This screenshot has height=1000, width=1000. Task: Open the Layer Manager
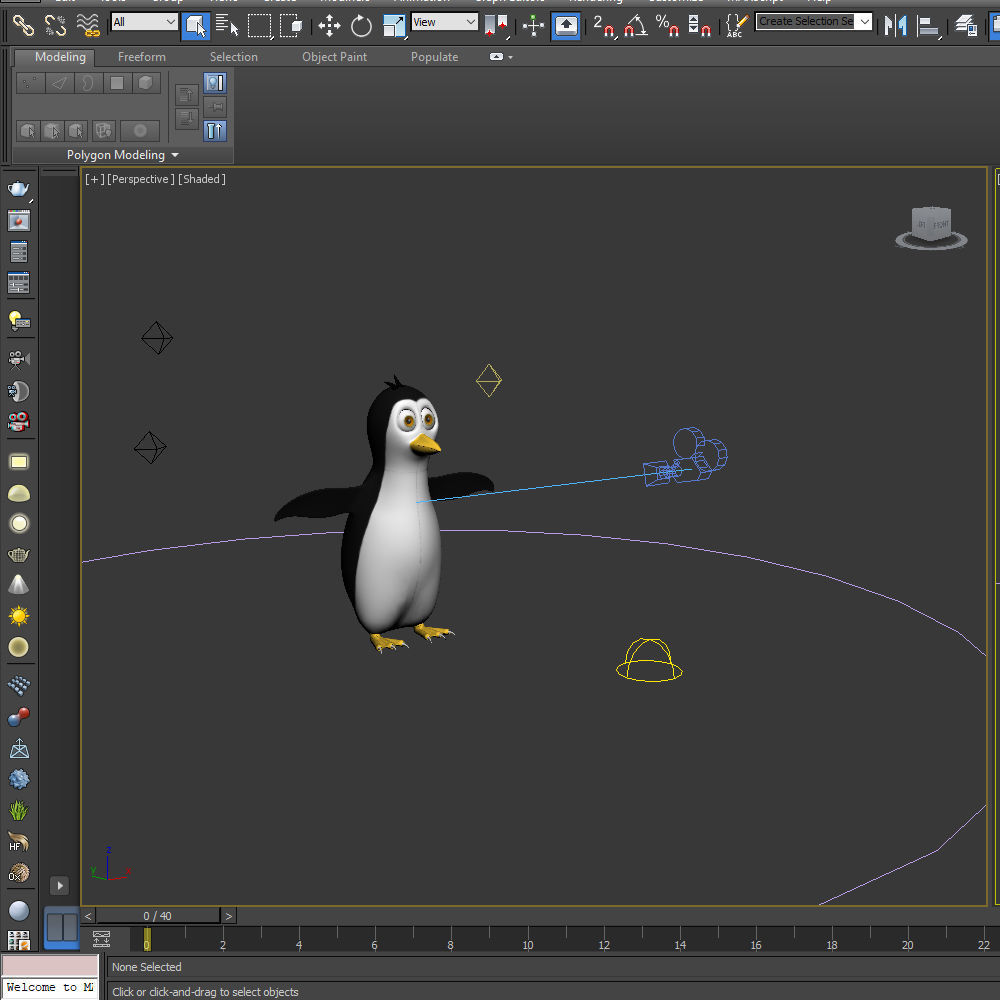pos(966,26)
